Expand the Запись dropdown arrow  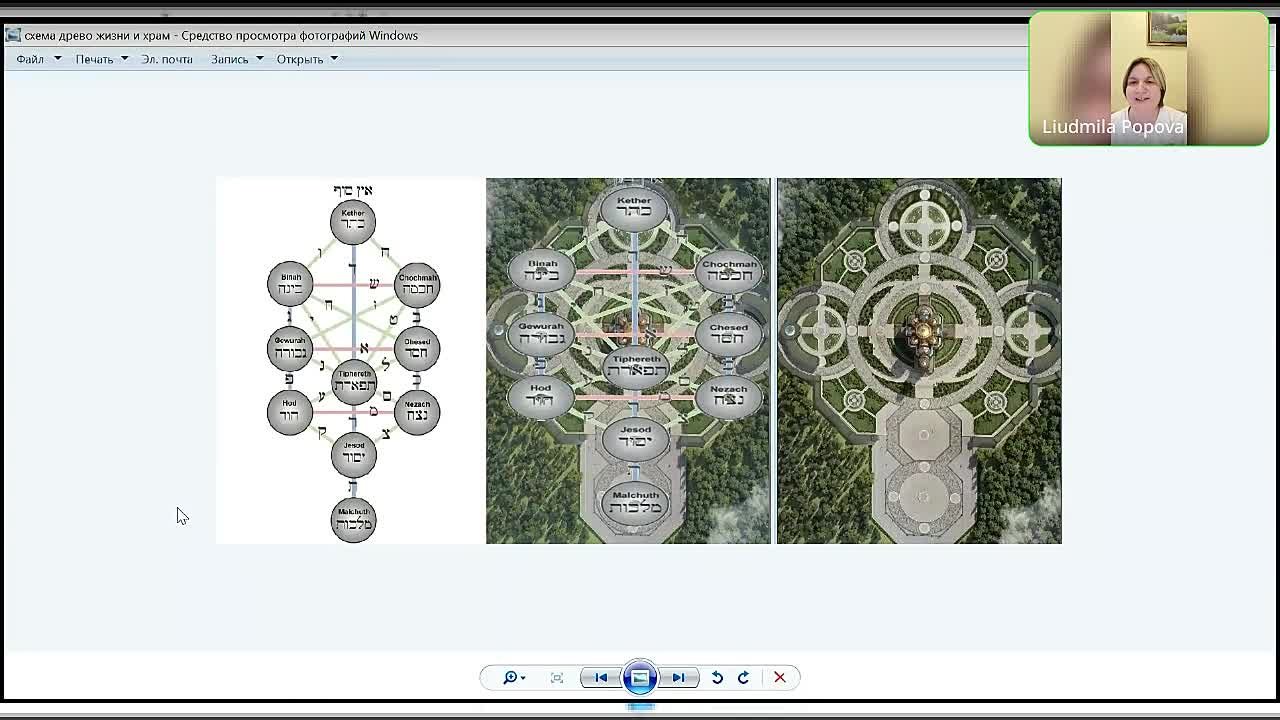pyautogui.click(x=259, y=59)
